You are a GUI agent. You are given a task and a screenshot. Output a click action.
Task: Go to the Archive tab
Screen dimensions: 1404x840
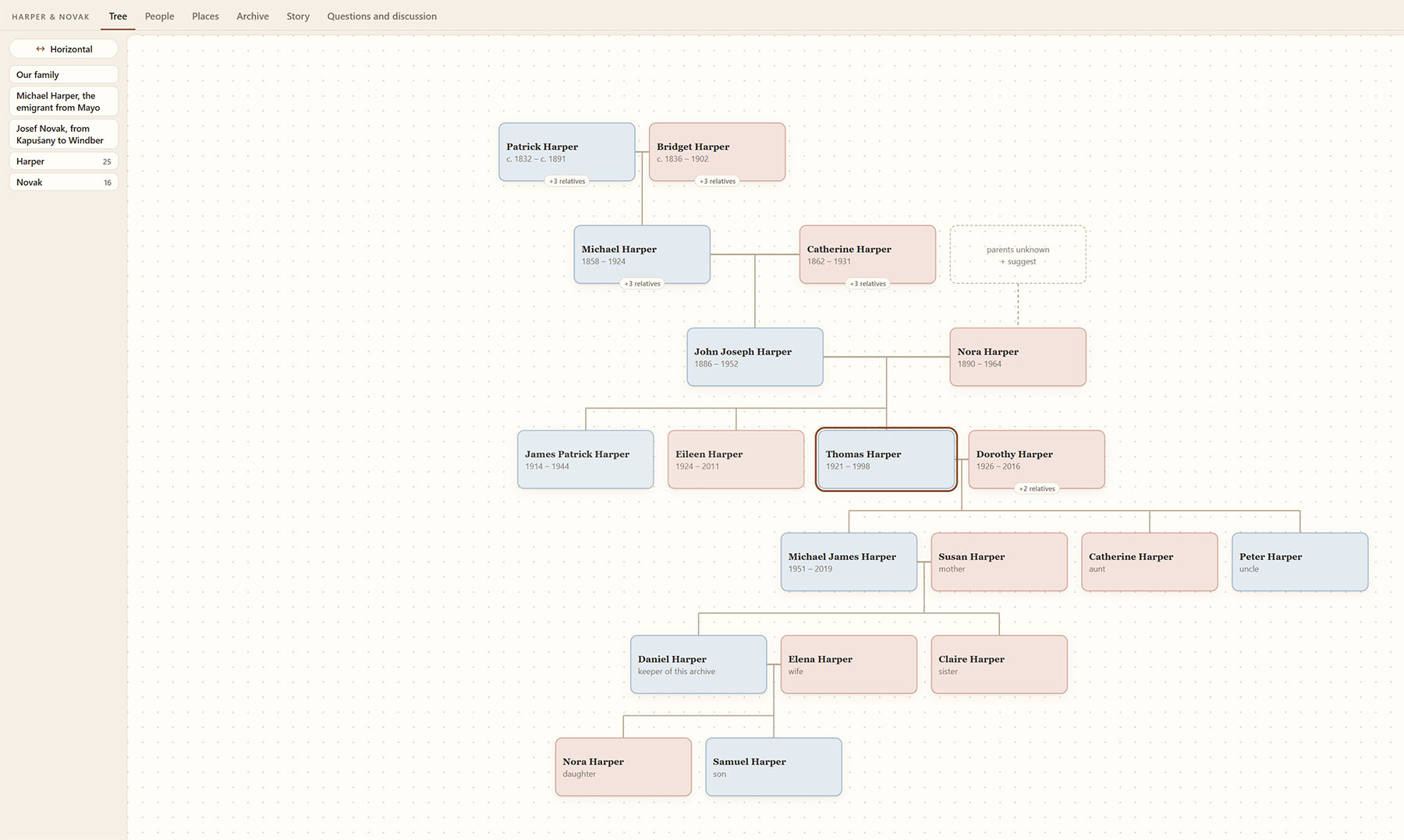[x=253, y=16]
